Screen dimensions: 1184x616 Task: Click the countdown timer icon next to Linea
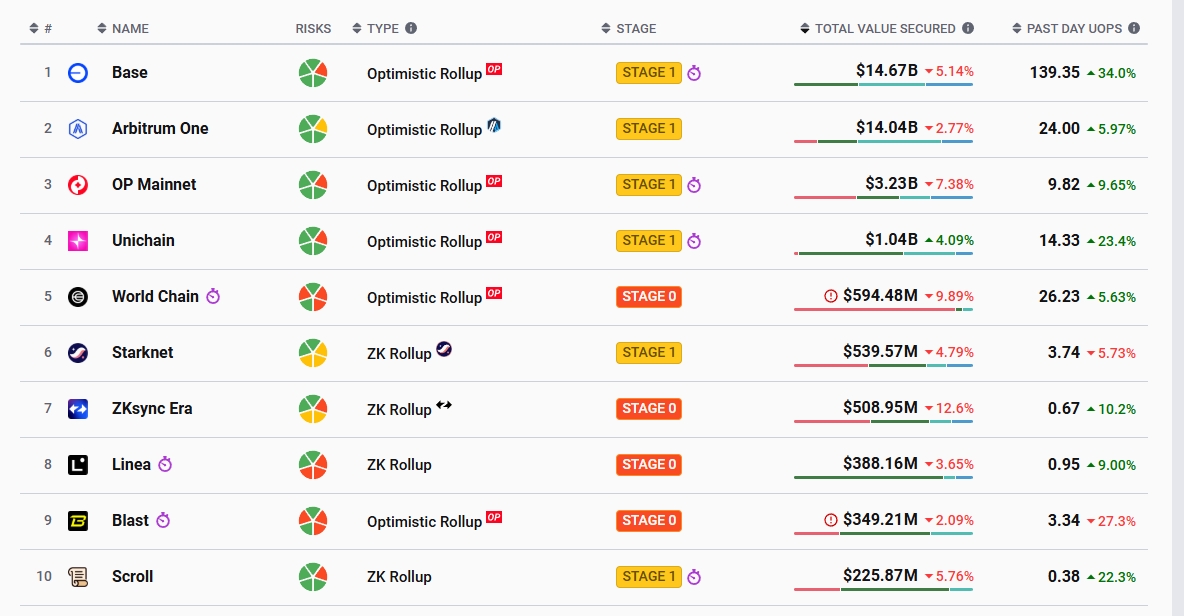click(166, 465)
